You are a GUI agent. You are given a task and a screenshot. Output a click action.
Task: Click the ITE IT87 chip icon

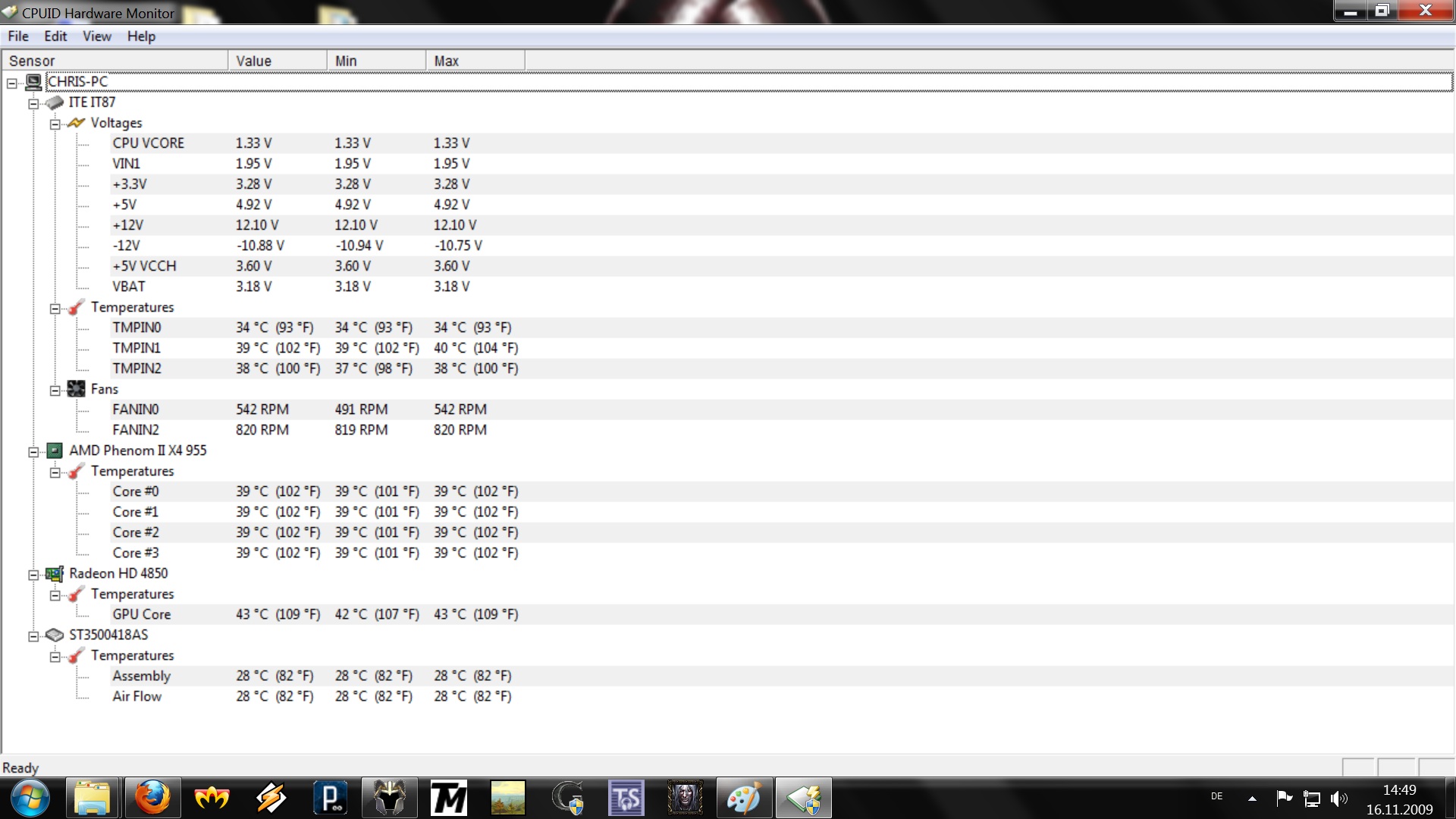[x=55, y=102]
